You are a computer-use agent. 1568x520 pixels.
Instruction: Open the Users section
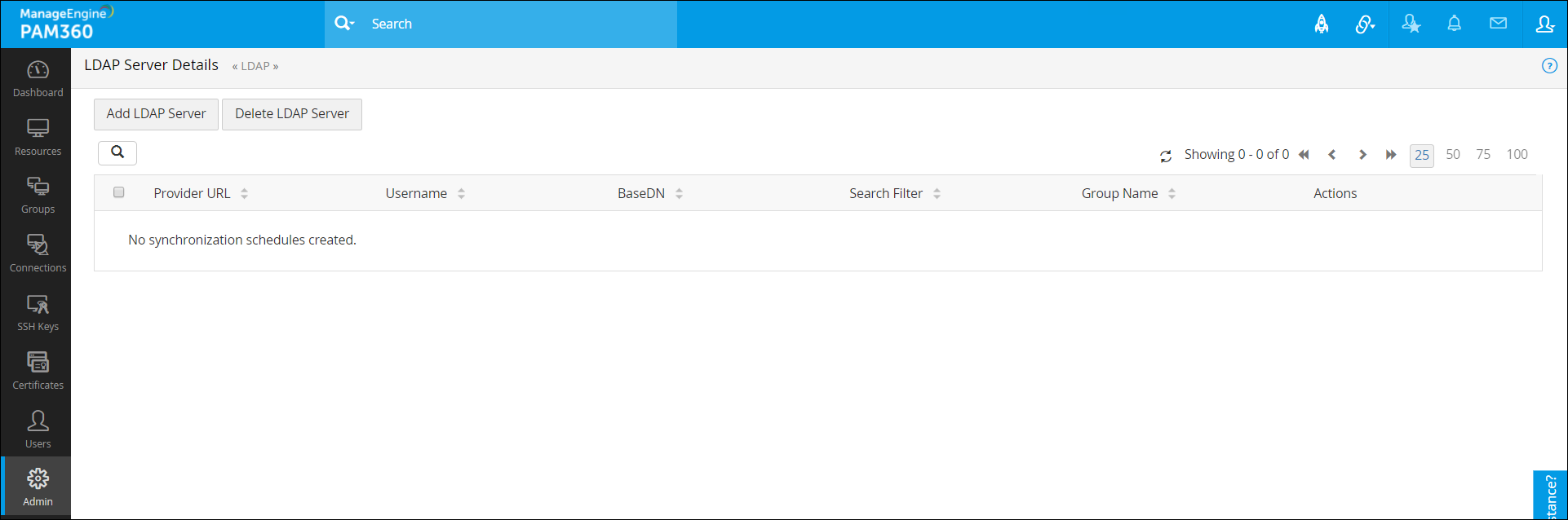(38, 430)
